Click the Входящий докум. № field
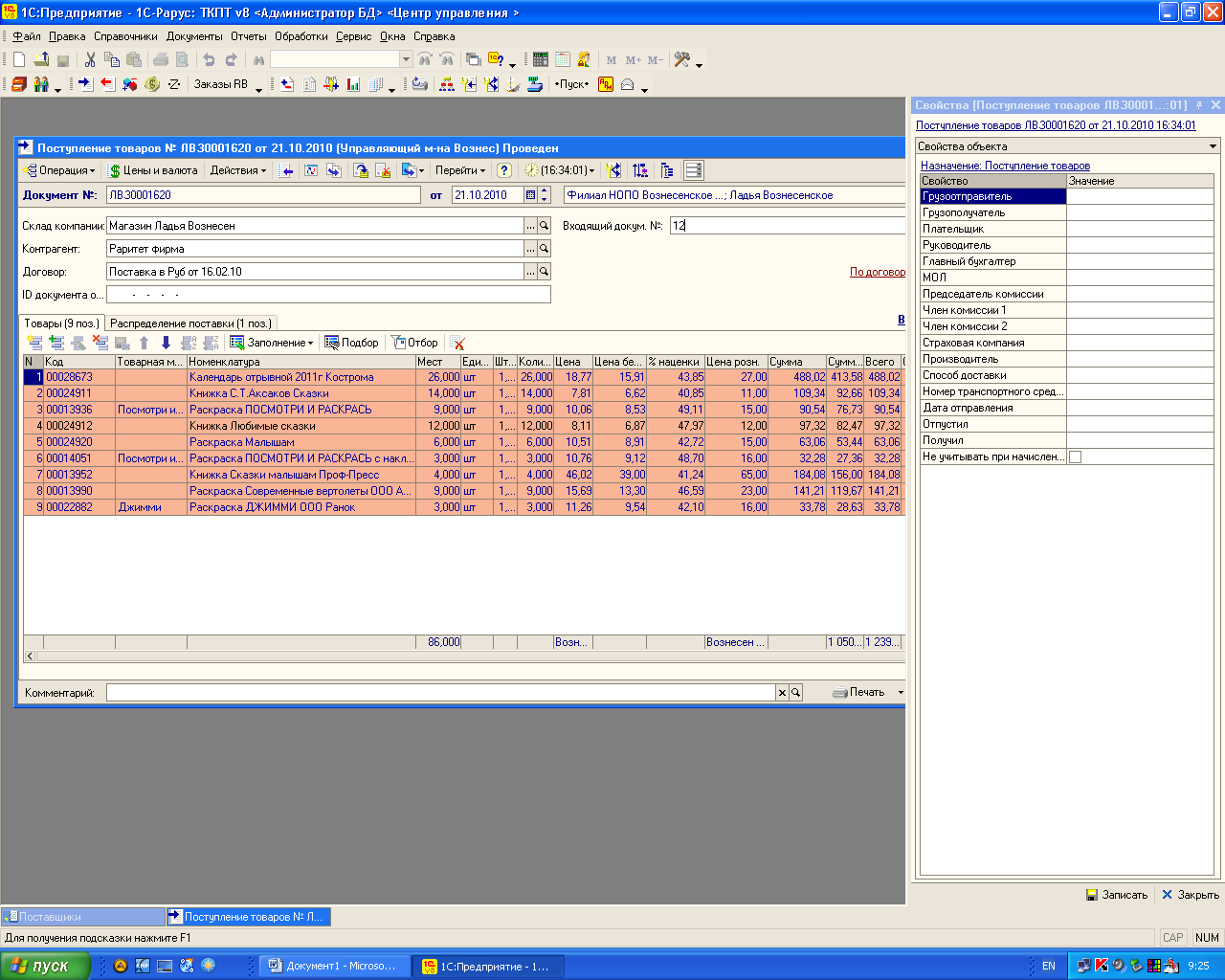1225x980 pixels. (787, 226)
